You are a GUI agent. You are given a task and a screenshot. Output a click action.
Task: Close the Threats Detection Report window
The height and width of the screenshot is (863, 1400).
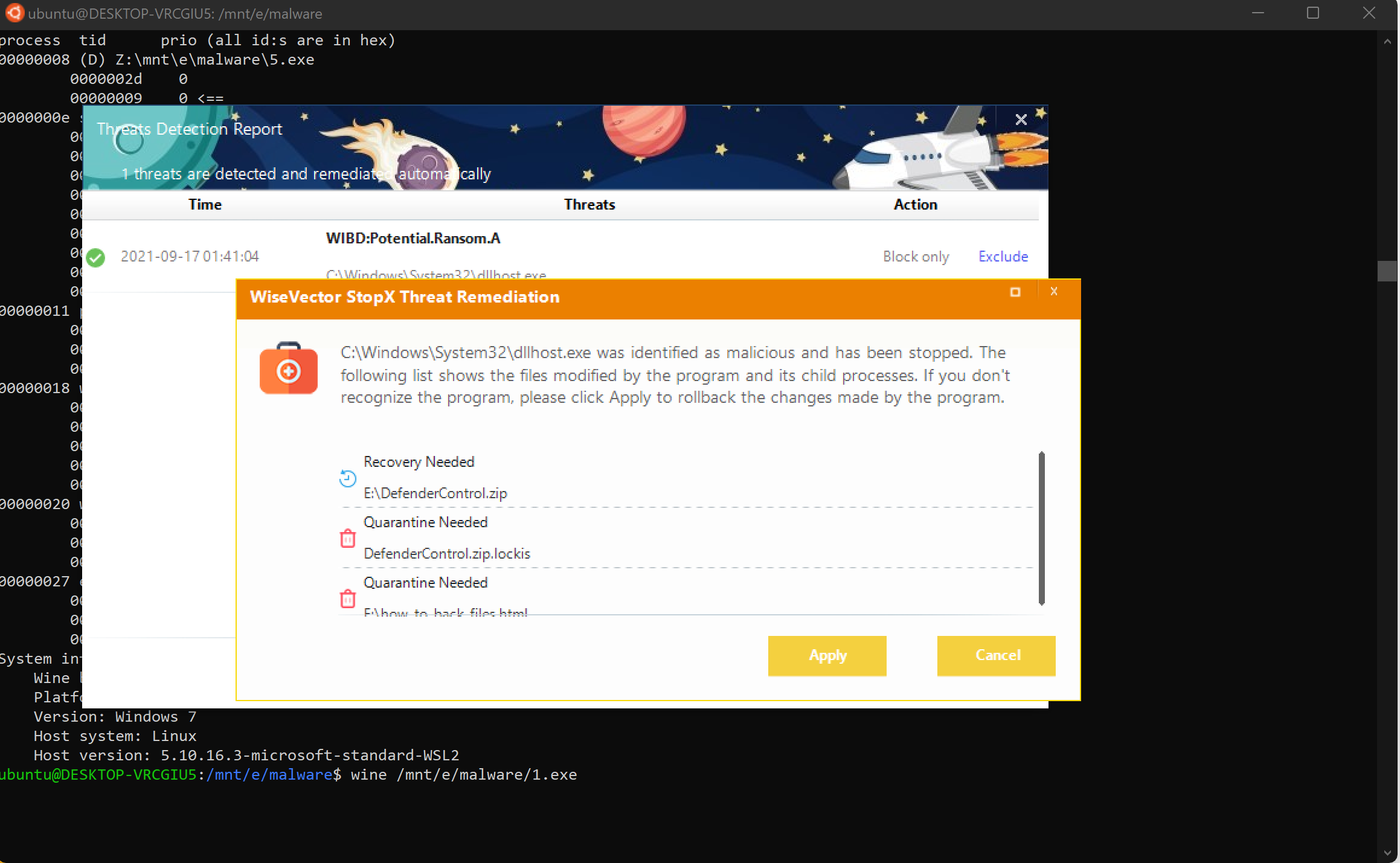(x=1021, y=120)
